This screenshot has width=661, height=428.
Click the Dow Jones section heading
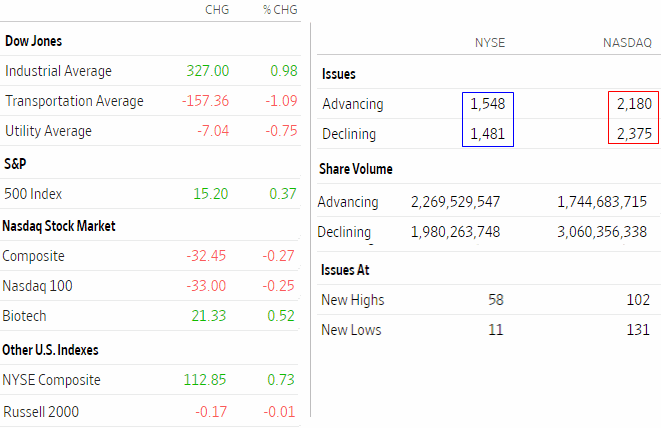pyautogui.click(x=34, y=41)
